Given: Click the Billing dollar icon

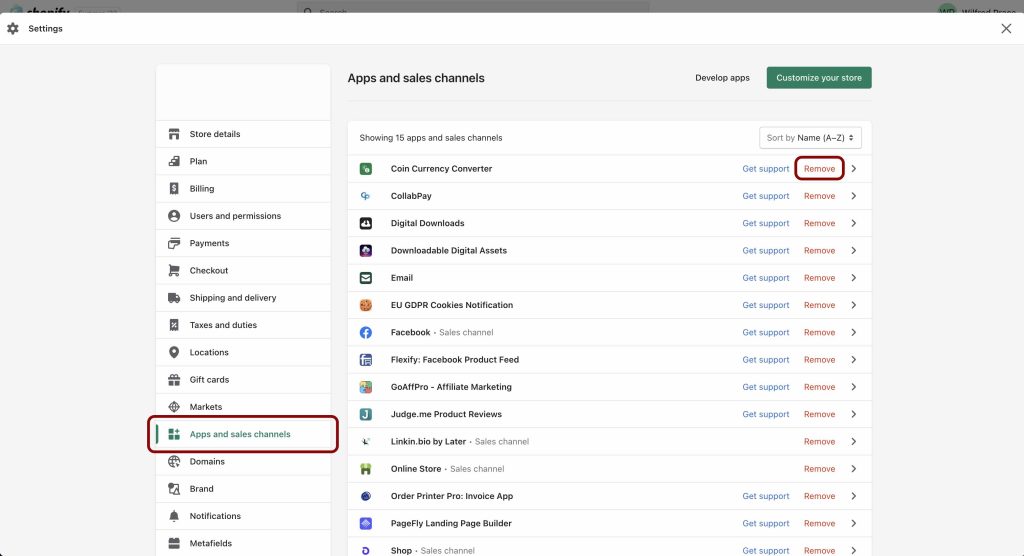Looking at the screenshot, I should tap(174, 189).
